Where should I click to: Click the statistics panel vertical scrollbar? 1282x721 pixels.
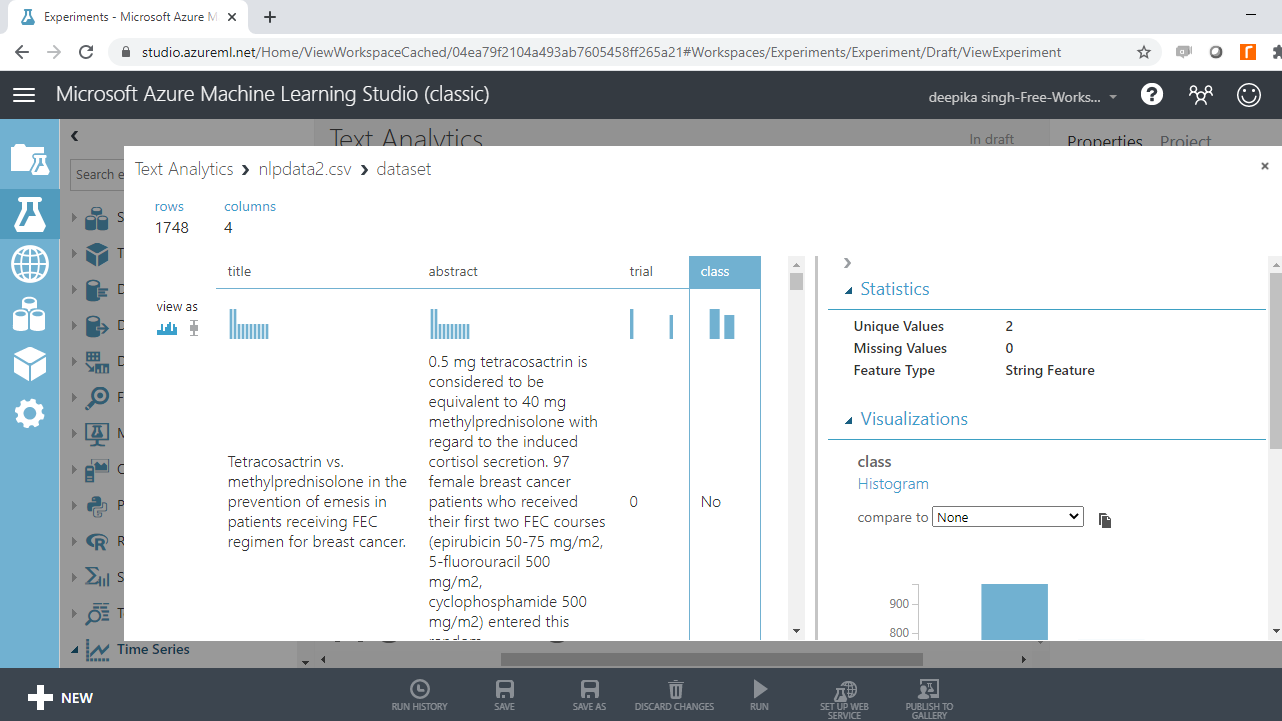click(1275, 359)
